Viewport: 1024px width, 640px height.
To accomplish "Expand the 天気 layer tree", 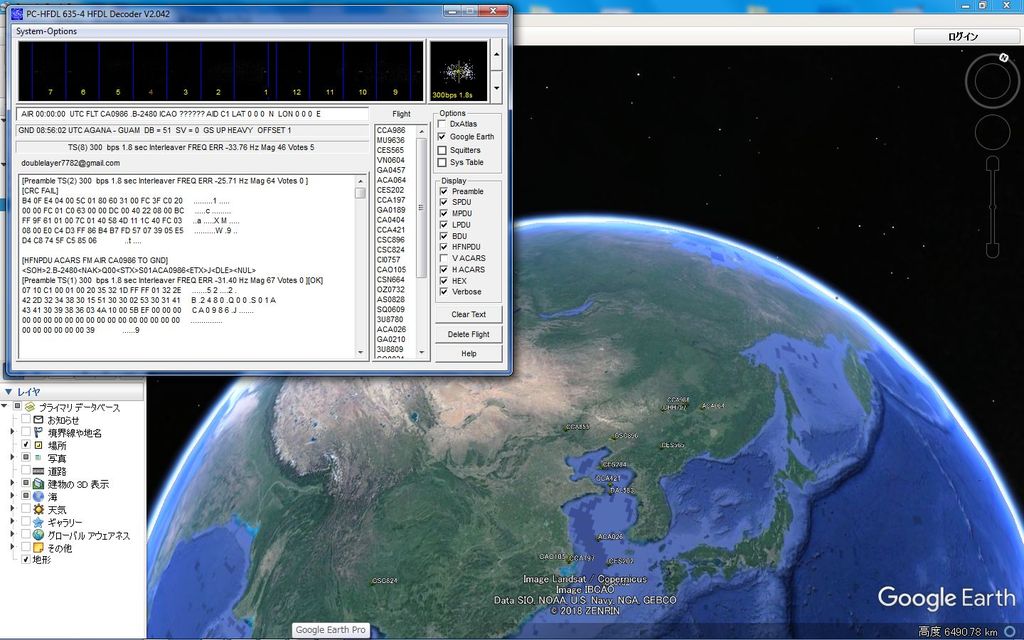I will (12, 508).
